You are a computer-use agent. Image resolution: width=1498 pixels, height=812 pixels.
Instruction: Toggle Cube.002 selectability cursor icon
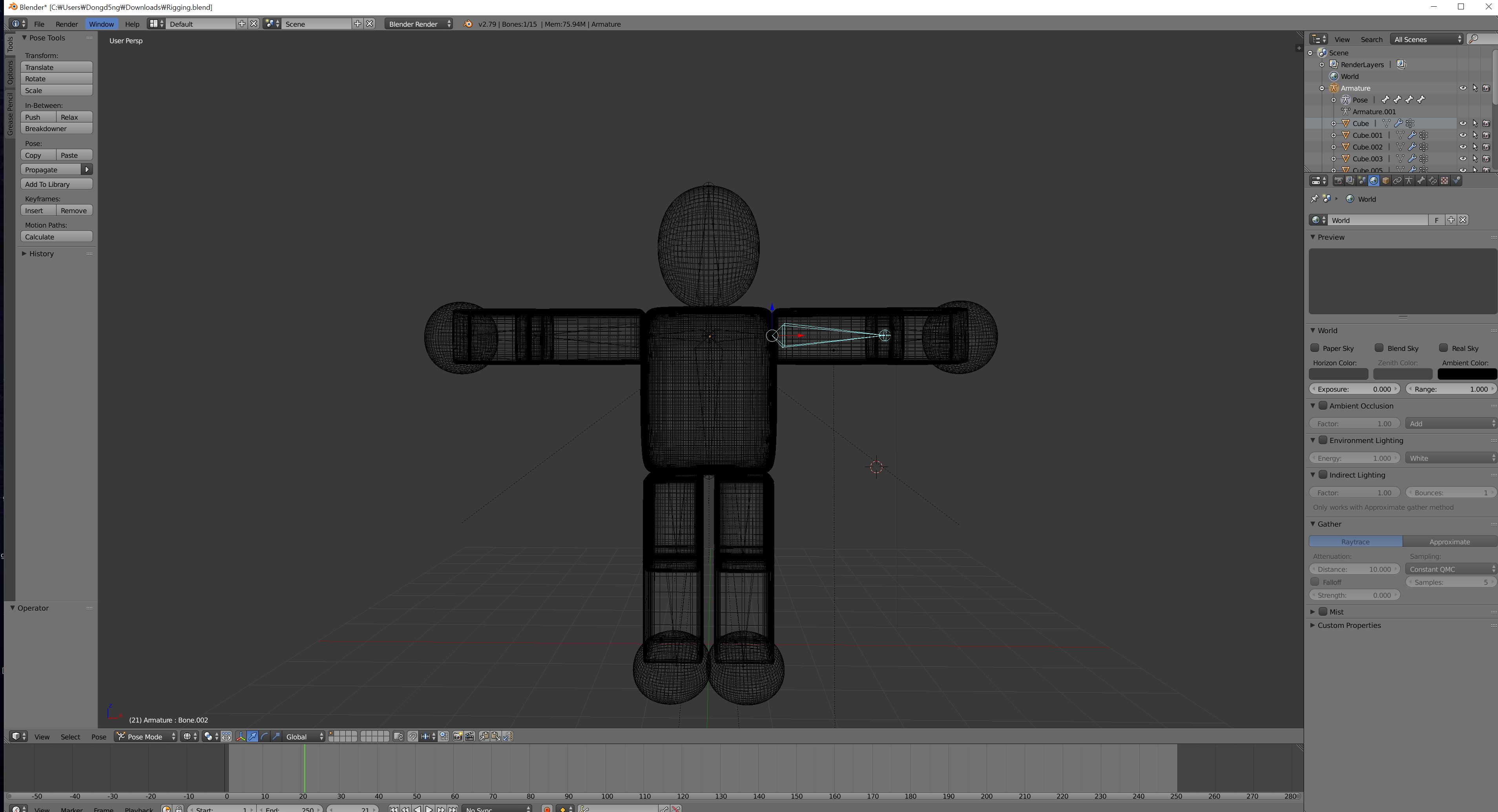click(x=1475, y=146)
